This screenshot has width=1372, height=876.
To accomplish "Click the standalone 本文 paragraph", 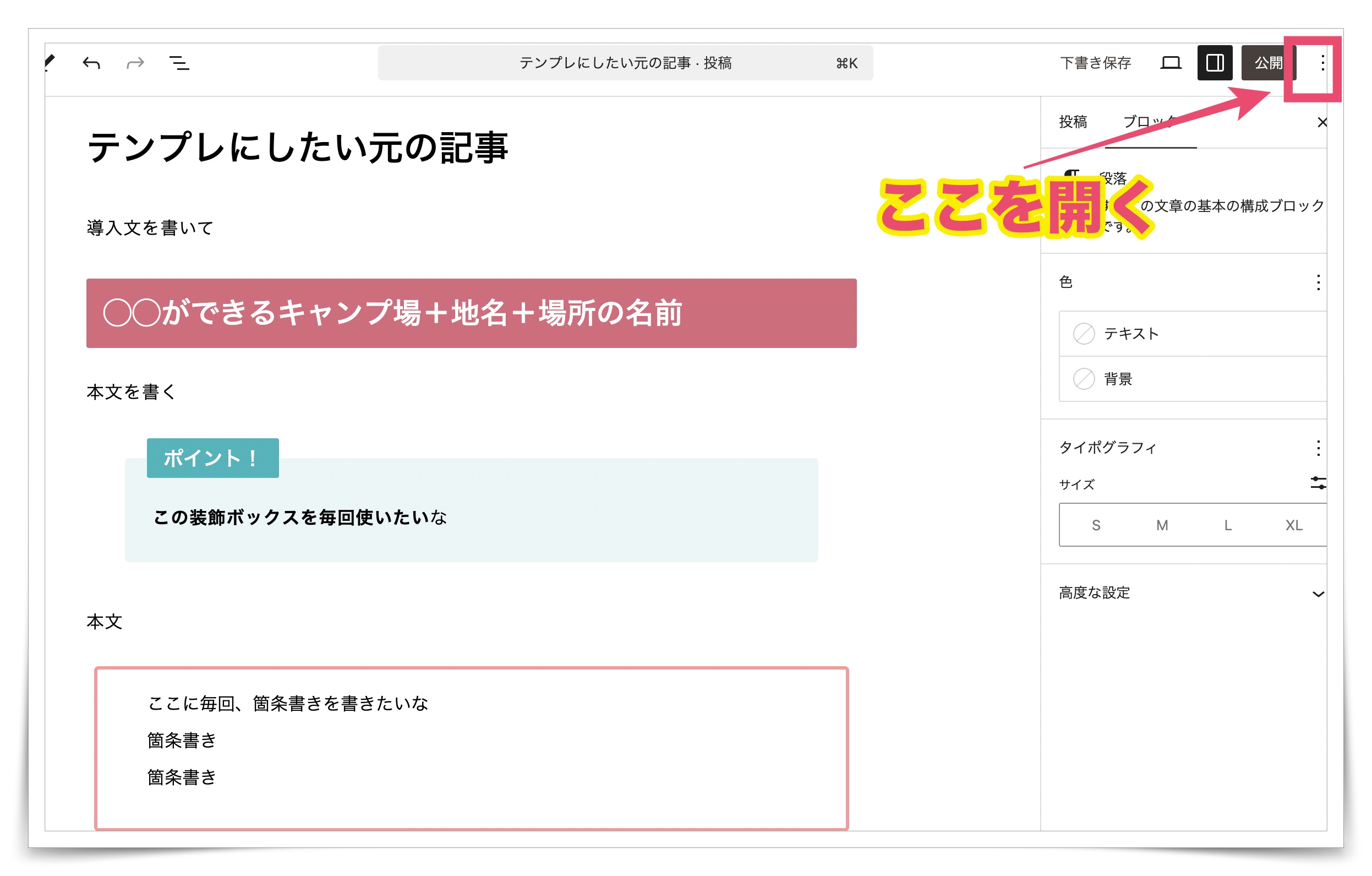I will pyautogui.click(x=104, y=622).
